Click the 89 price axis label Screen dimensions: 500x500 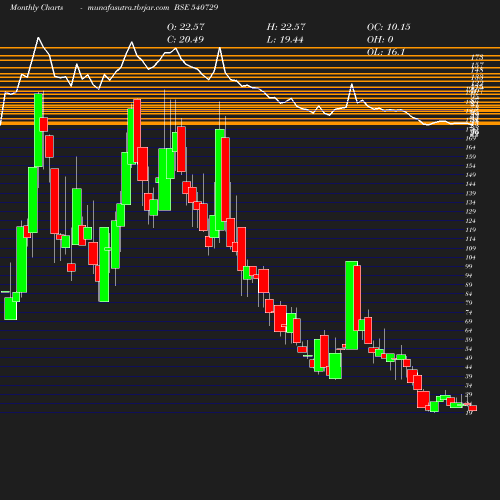pos(469,285)
